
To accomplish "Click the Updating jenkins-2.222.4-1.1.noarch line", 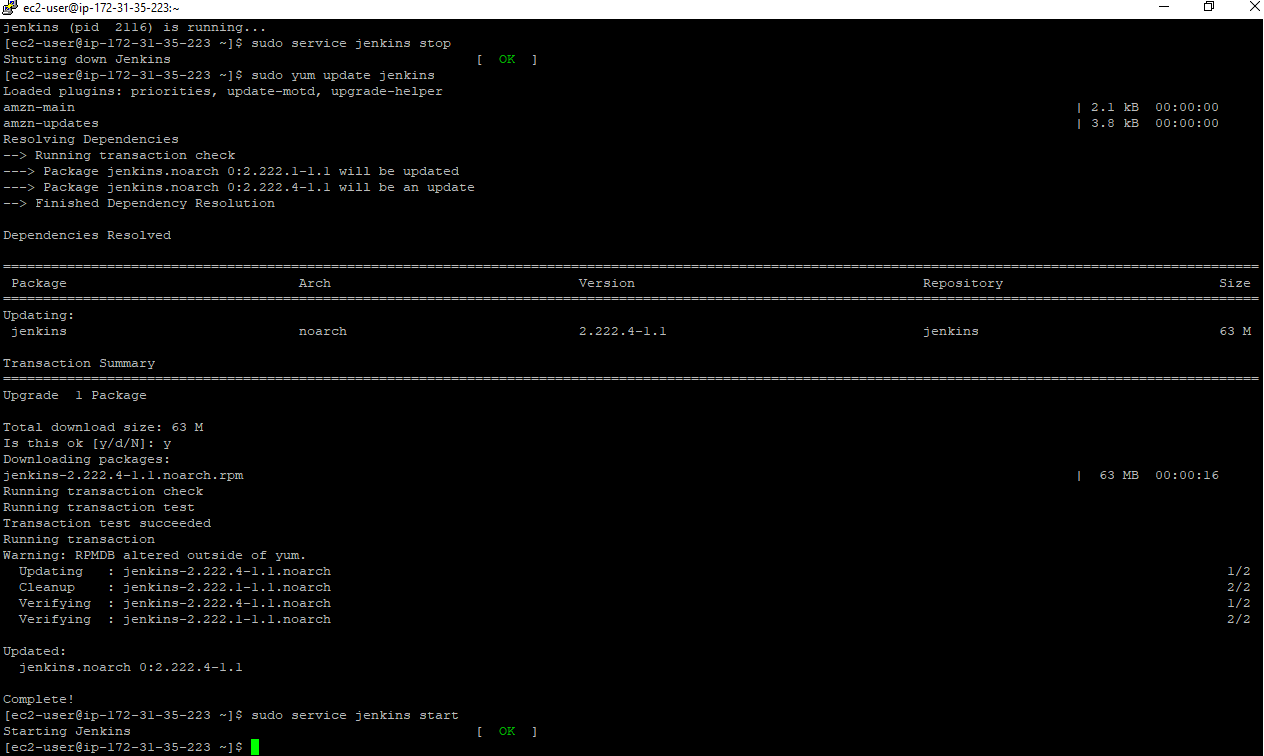I will pos(175,572).
